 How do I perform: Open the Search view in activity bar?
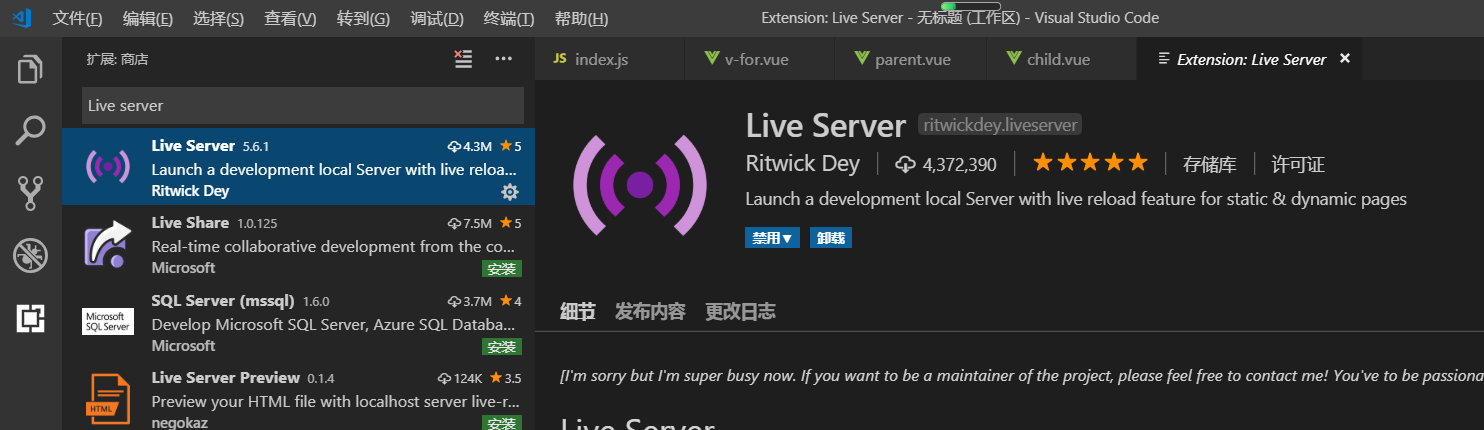30,130
